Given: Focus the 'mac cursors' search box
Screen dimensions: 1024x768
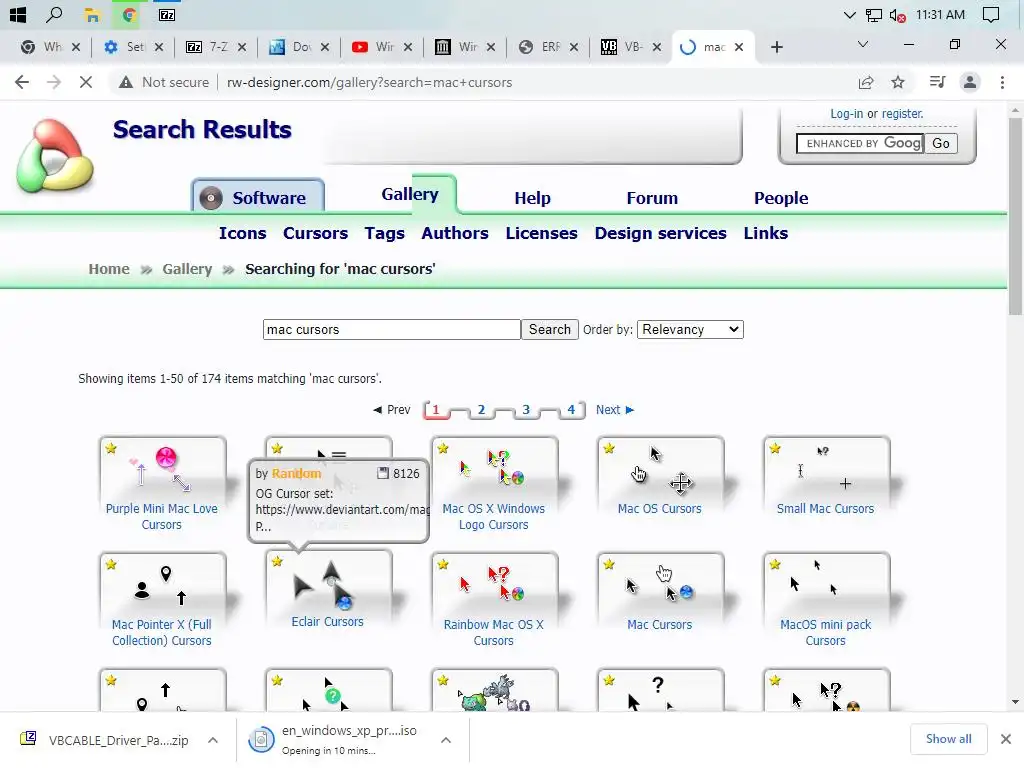Looking at the screenshot, I should coord(391,329).
